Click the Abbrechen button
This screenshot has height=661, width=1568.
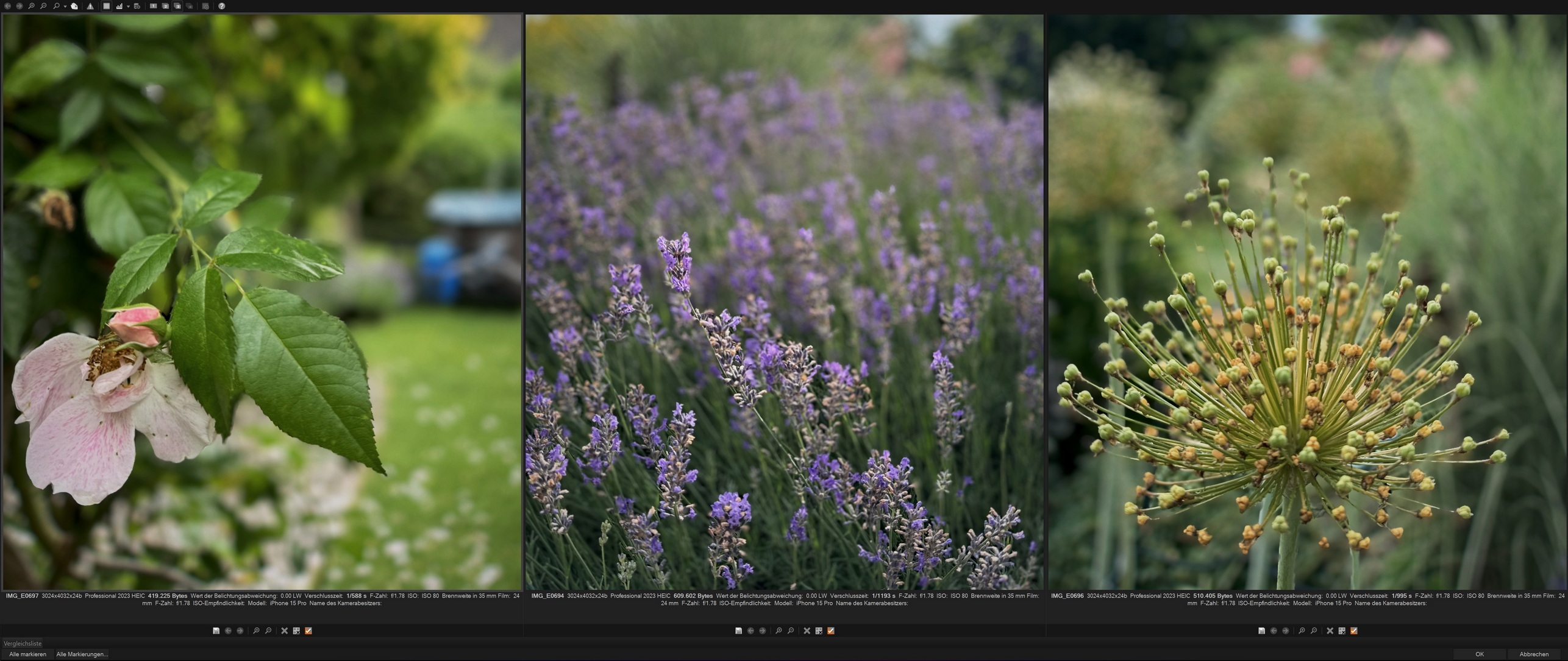pyautogui.click(x=1534, y=654)
